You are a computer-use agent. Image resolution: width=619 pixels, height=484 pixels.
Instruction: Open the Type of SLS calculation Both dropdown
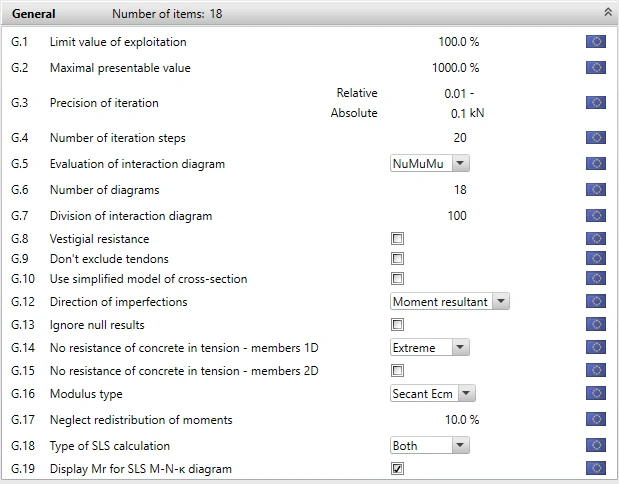pyautogui.click(x=430, y=445)
